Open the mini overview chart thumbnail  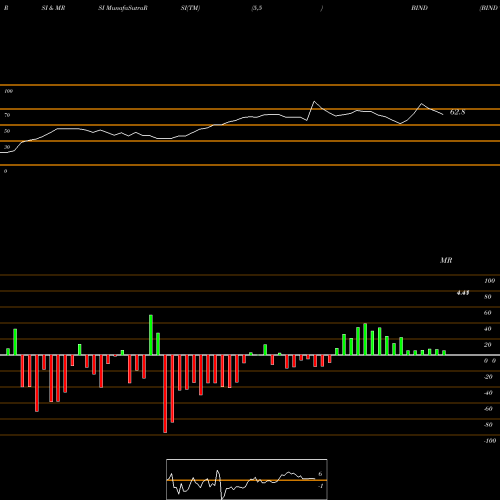coord(247,479)
